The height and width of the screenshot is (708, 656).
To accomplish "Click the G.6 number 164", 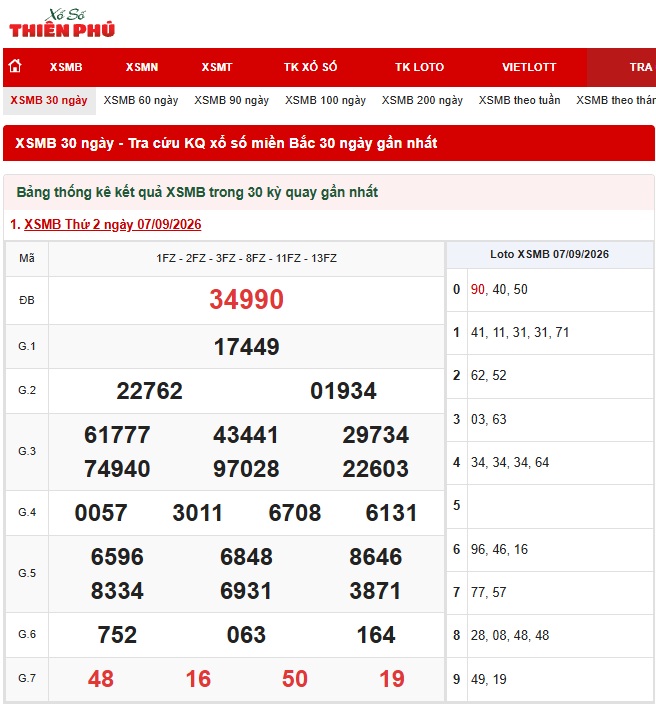I will point(376,635).
